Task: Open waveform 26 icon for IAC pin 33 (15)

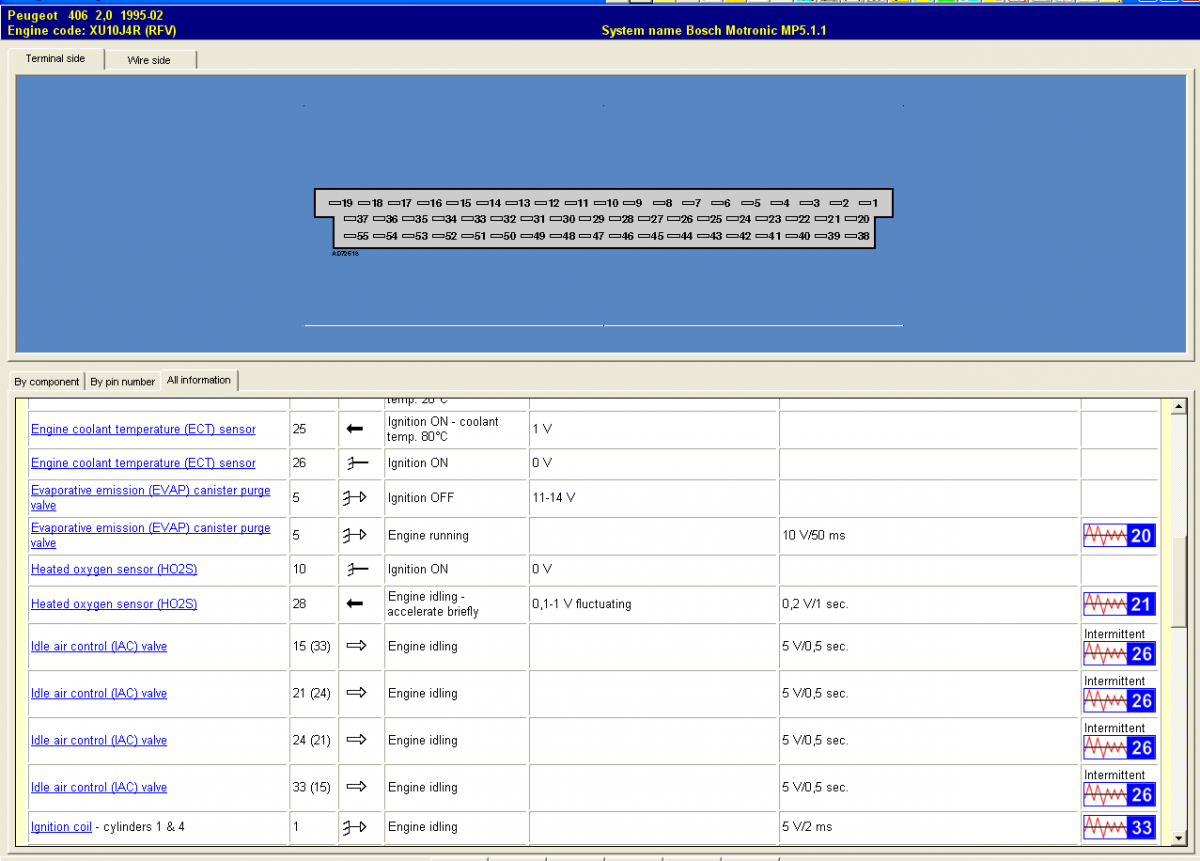Action: pos(1119,794)
